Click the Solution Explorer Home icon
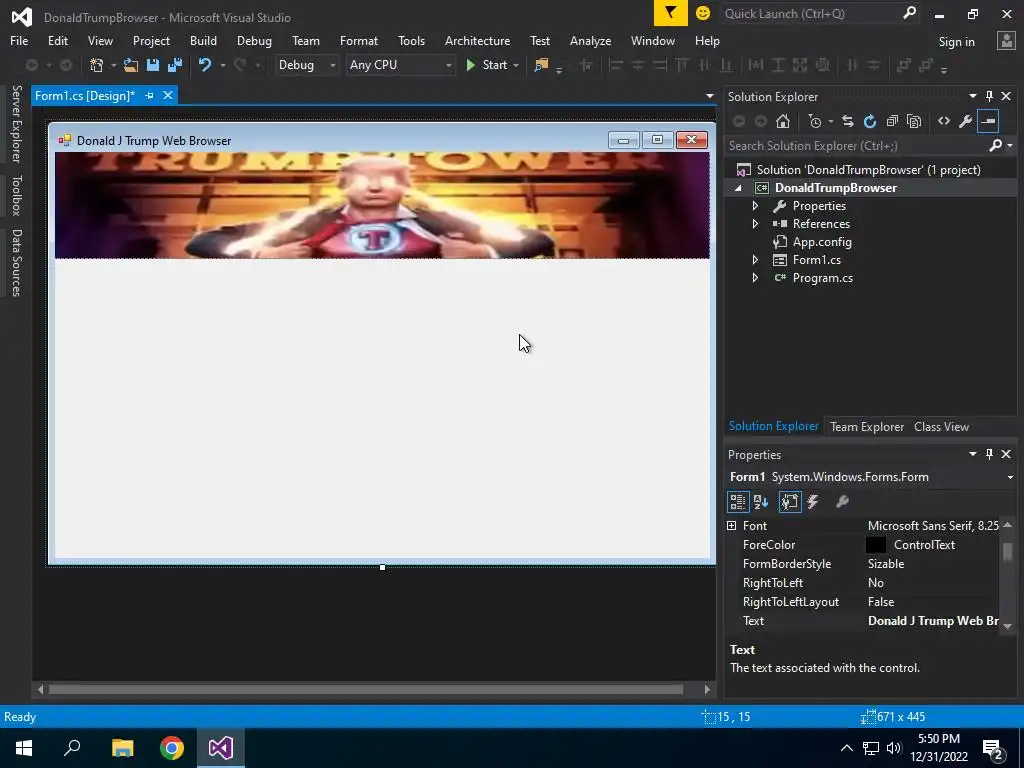Viewport: 1024px width, 768px height. point(783,121)
